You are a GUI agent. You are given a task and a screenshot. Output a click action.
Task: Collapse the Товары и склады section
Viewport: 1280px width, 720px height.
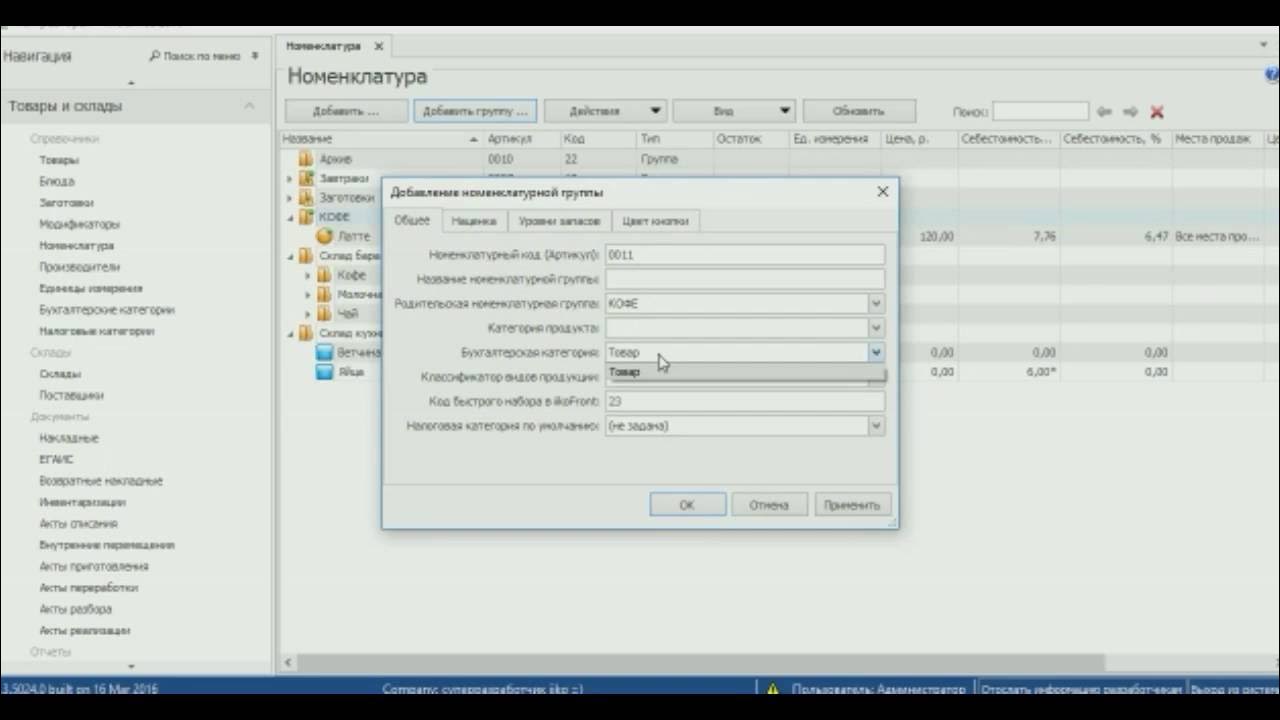point(249,106)
